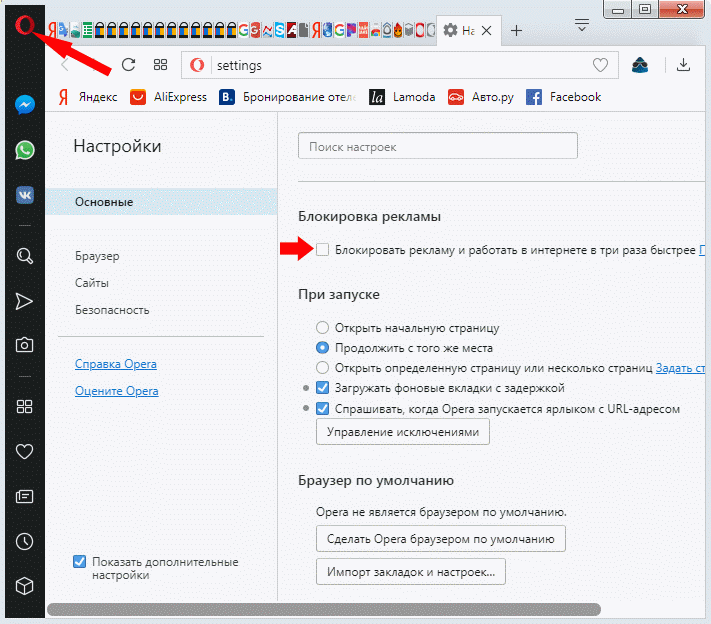This screenshot has height=624, width=711.
Task: Select Продолжить с того же места radio
Action: tap(322, 348)
